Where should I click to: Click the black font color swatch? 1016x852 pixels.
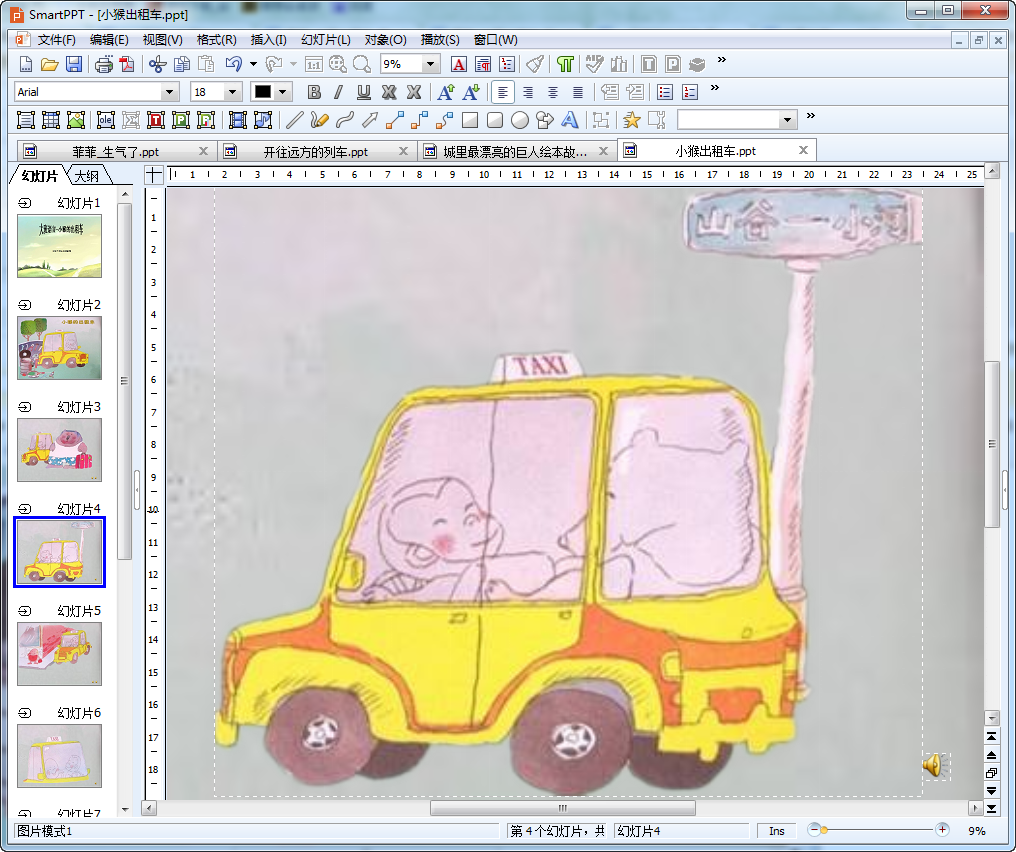point(263,92)
